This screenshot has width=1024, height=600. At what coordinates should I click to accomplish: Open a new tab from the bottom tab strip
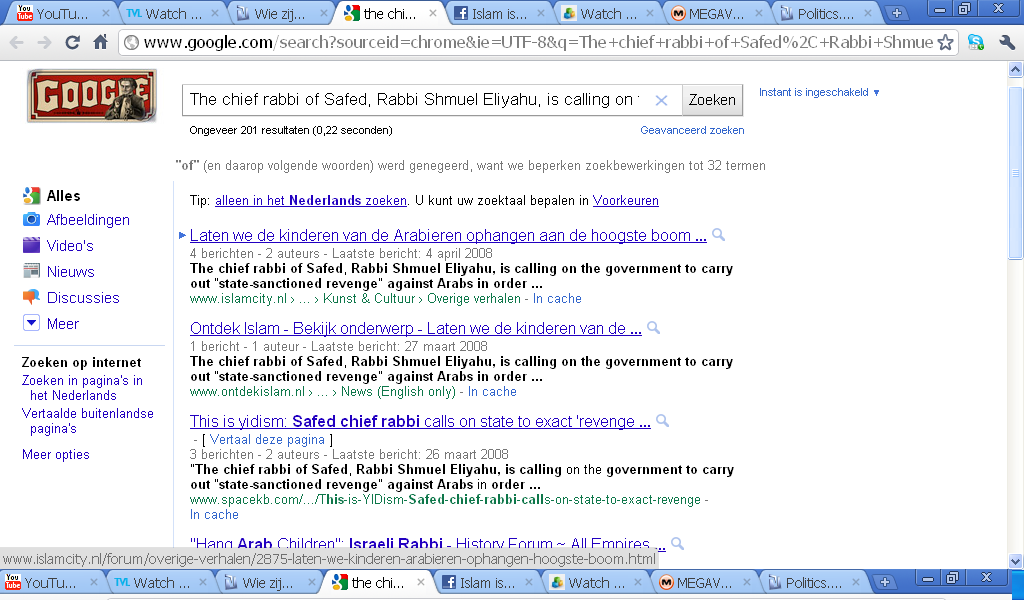[x=884, y=582]
